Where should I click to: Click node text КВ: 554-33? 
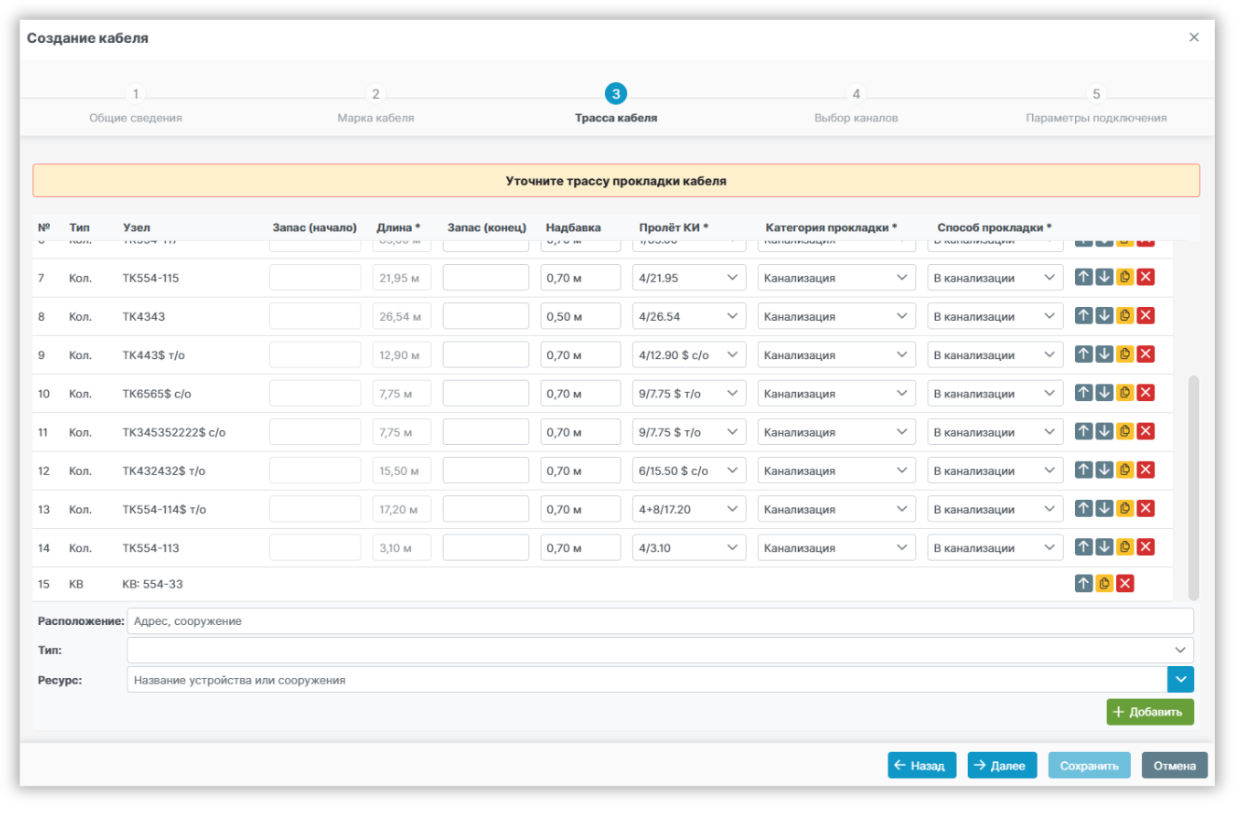(x=152, y=584)
